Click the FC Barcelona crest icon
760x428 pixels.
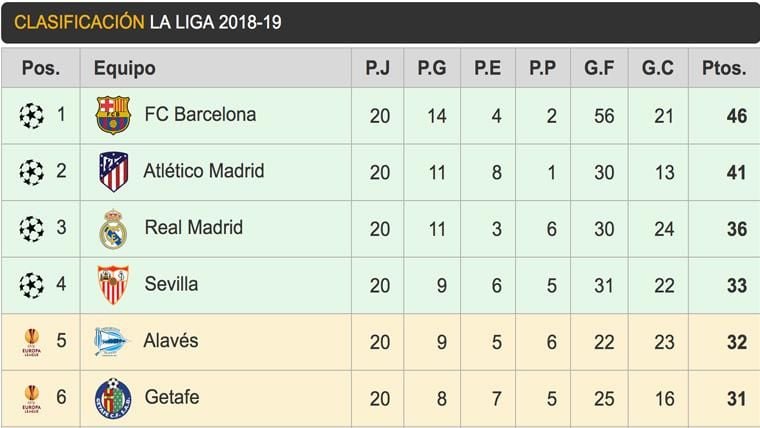click(113, 116)
